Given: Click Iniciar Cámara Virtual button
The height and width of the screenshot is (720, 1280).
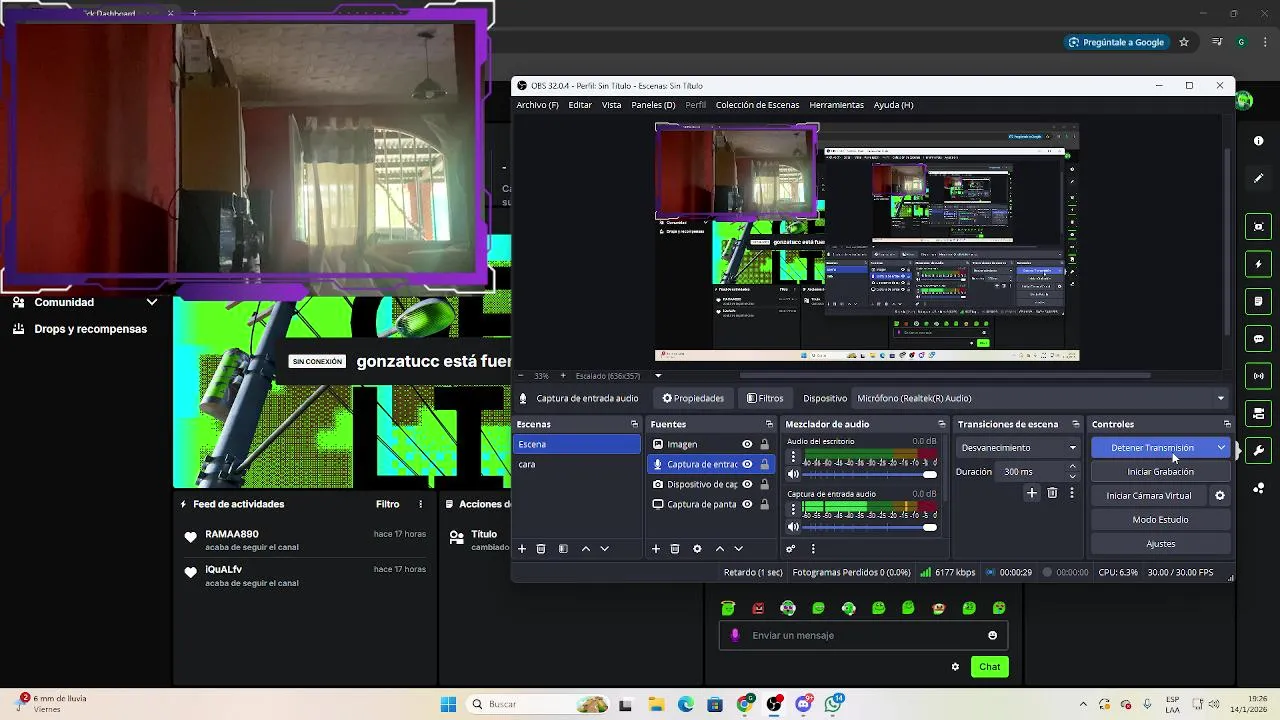Looking at the screenshot, I should click(1148, 496).
